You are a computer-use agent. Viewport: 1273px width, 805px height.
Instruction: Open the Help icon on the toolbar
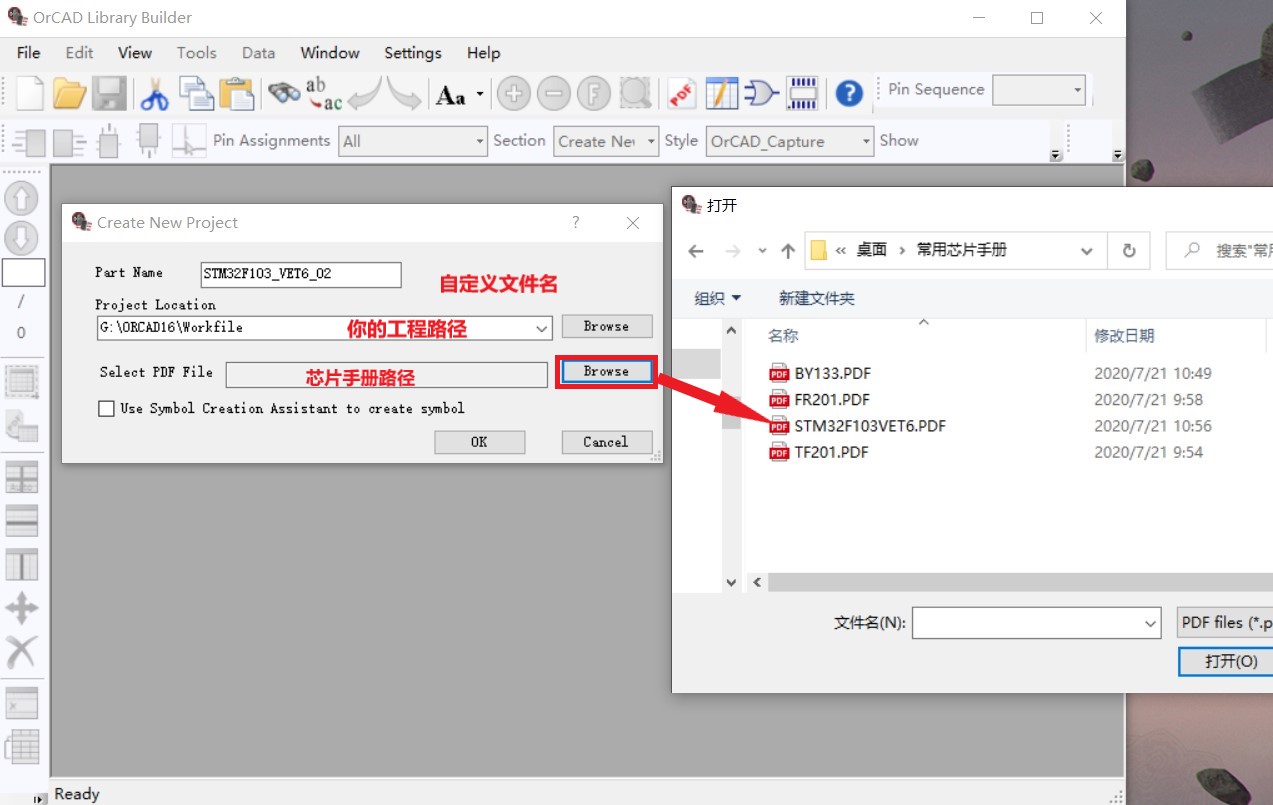pos(848,93)
